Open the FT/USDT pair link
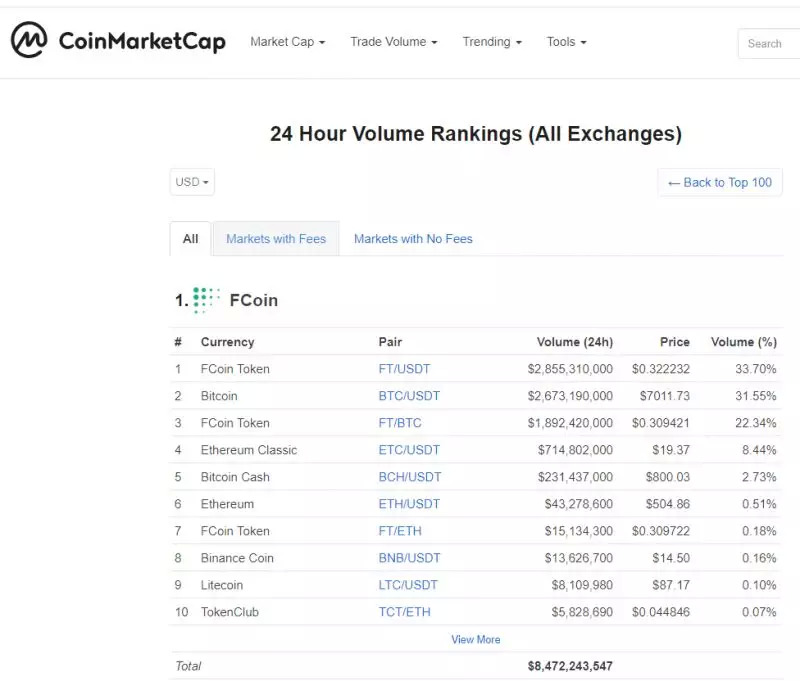Image resolution: width=800 pixels, height=681 pixels. pyautogui.click(x=404, y=369)
